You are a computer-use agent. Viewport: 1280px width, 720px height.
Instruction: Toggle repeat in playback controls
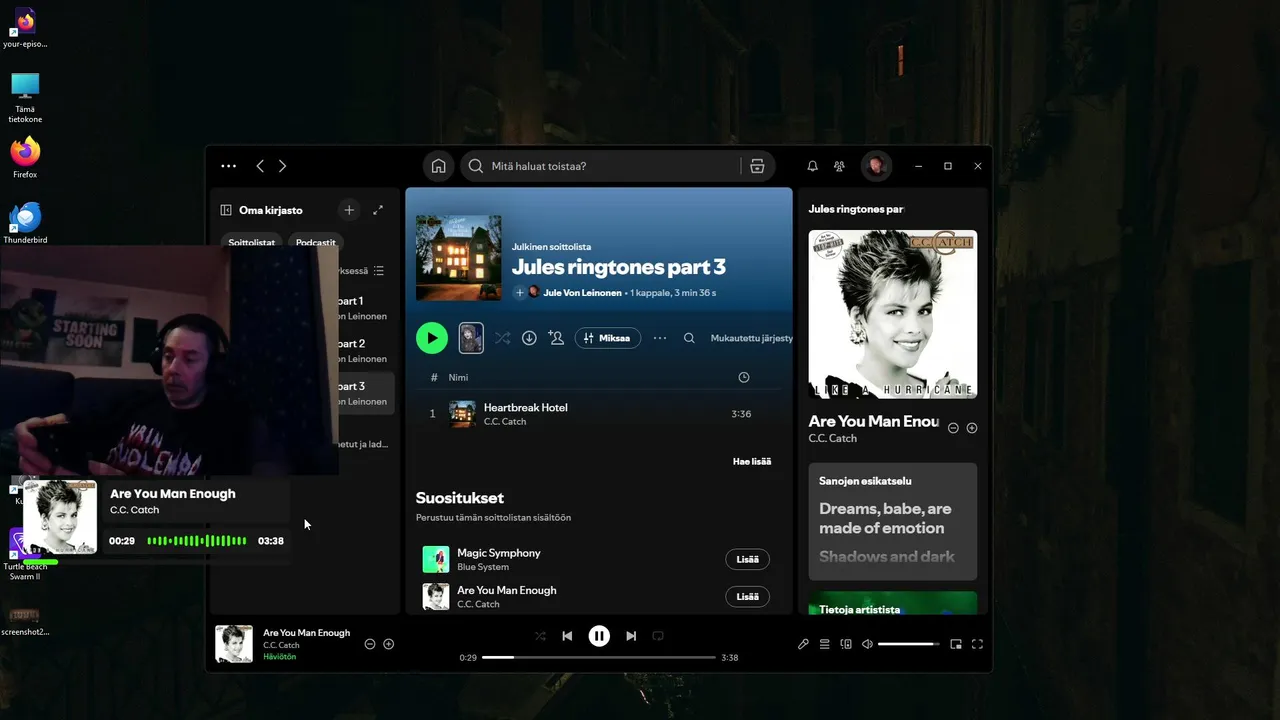[658, 636]
